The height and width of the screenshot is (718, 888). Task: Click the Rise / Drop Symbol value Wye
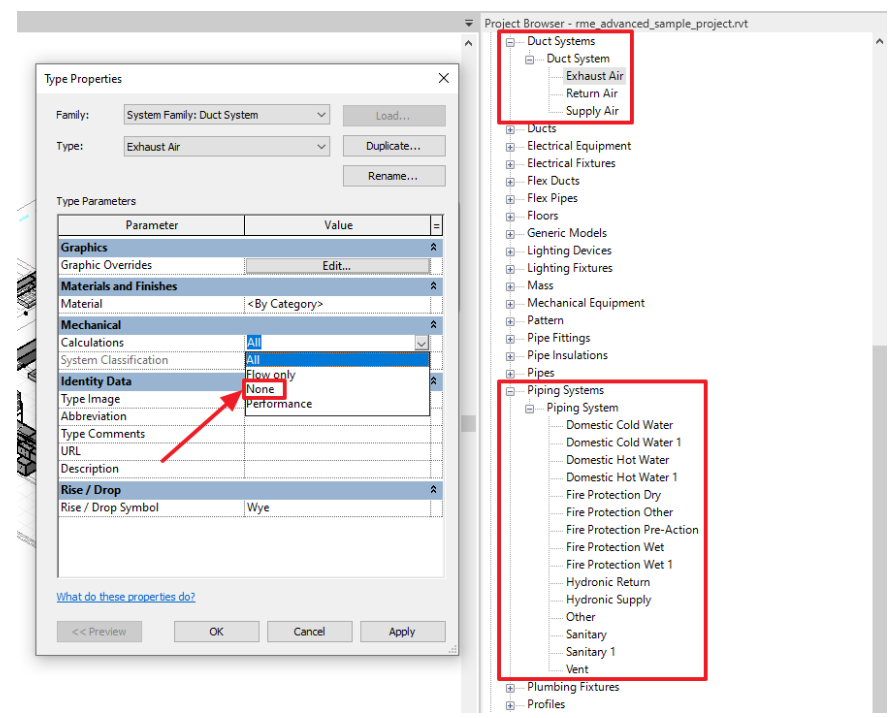tap(338, 508)
